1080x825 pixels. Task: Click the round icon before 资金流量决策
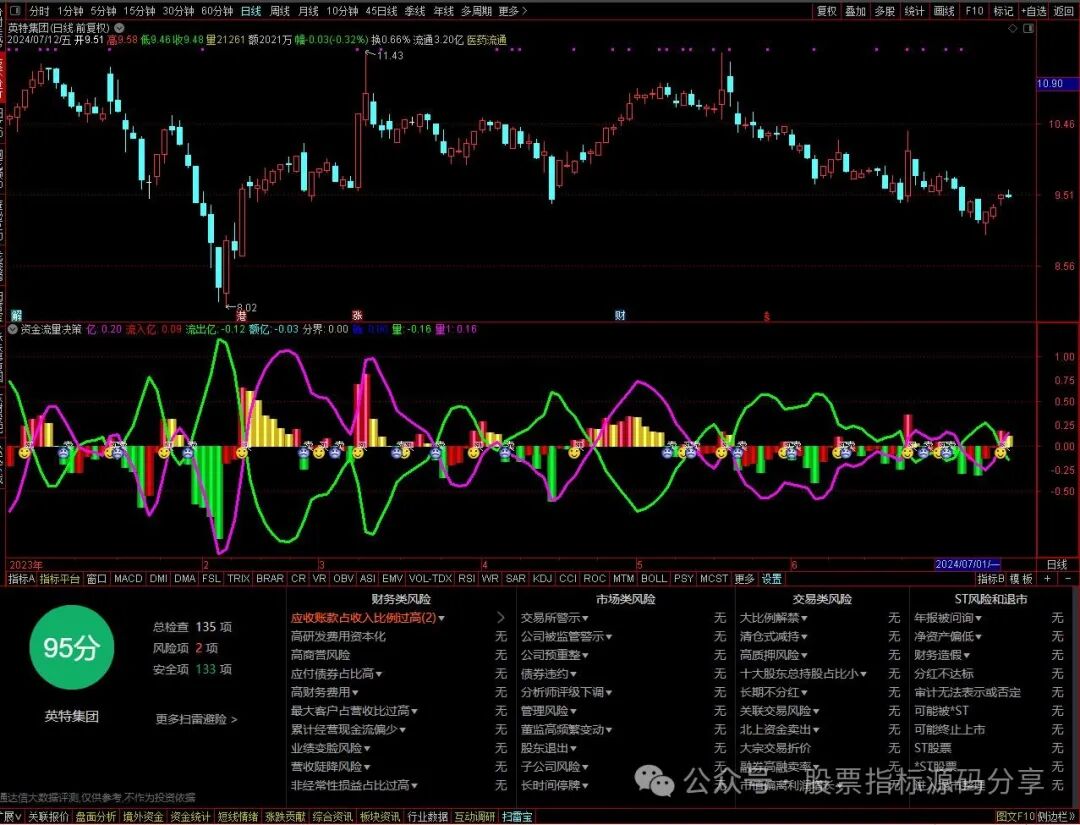12,329
